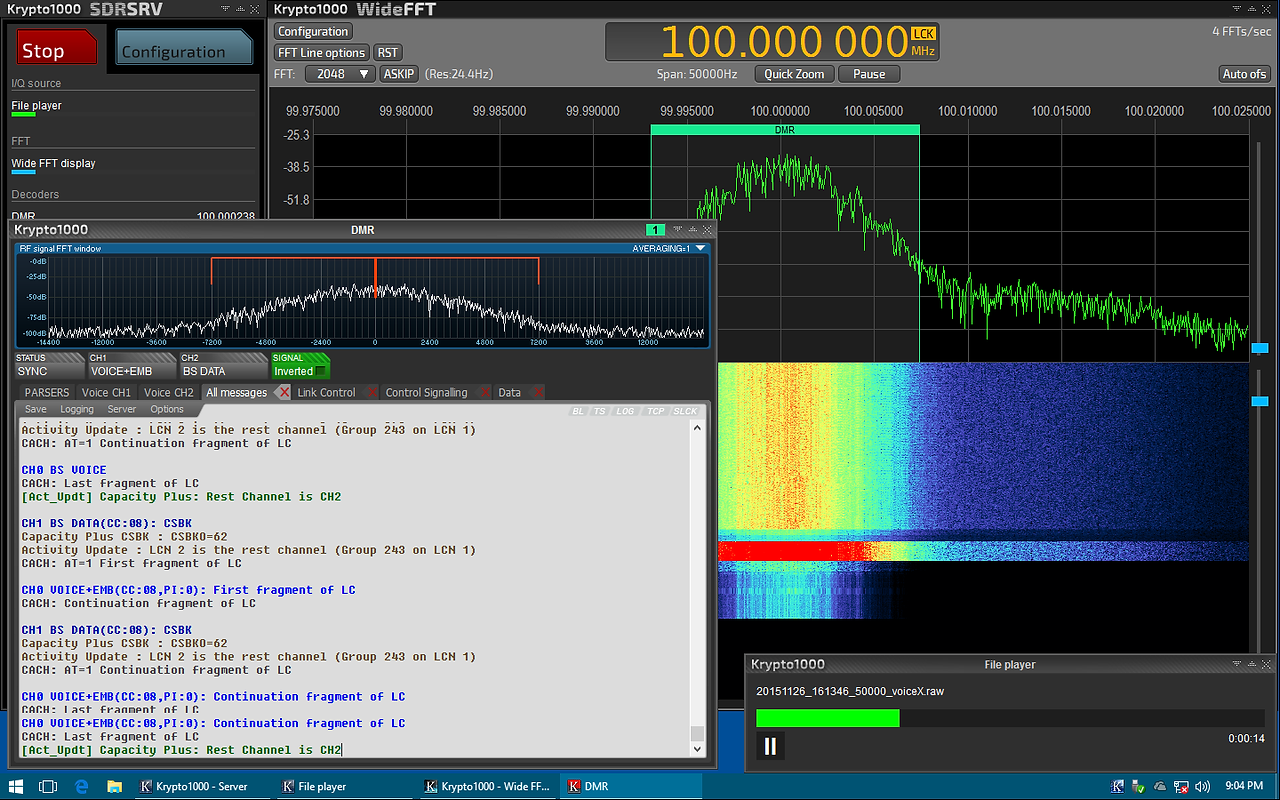Click the green DMR instance number 1 badge
Screen dimensions: 1280x800
pos(655,230)
